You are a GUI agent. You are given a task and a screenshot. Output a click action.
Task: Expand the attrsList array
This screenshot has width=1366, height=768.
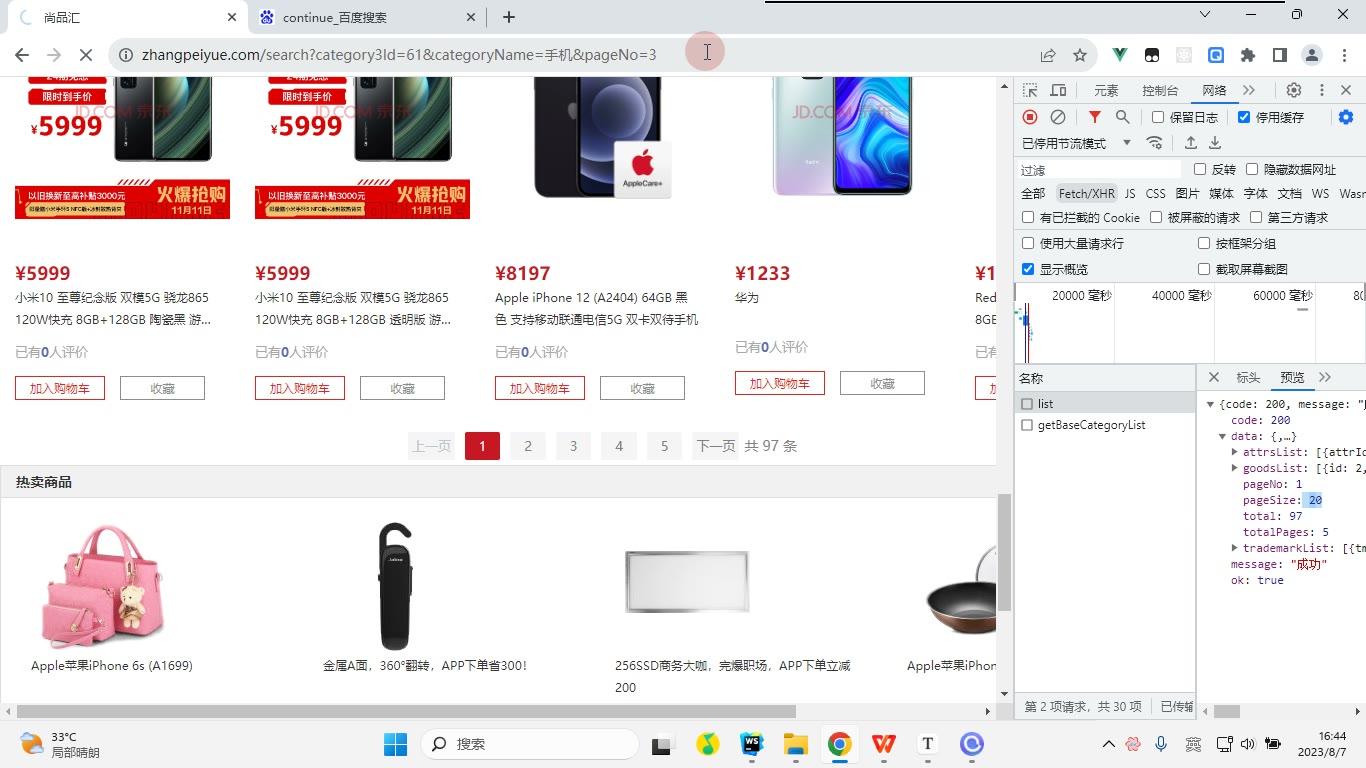point(1235,452)
